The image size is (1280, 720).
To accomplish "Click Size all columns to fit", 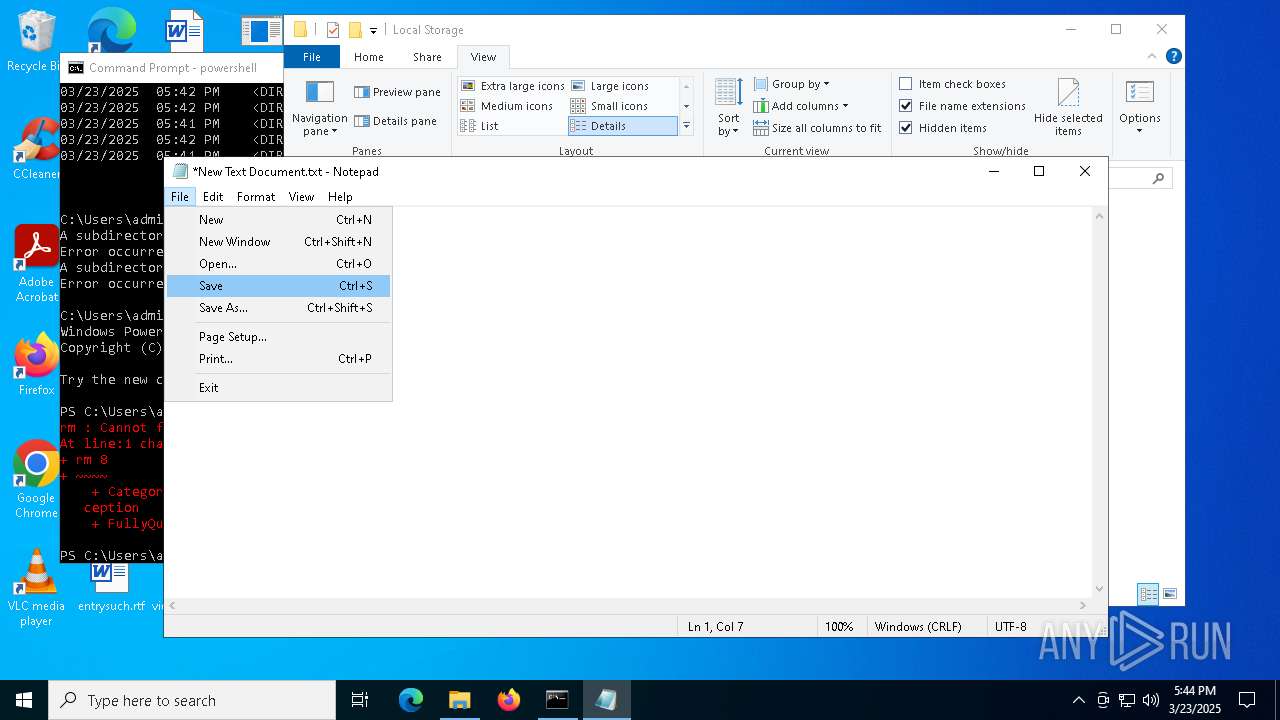I will (x=817, y=128).
